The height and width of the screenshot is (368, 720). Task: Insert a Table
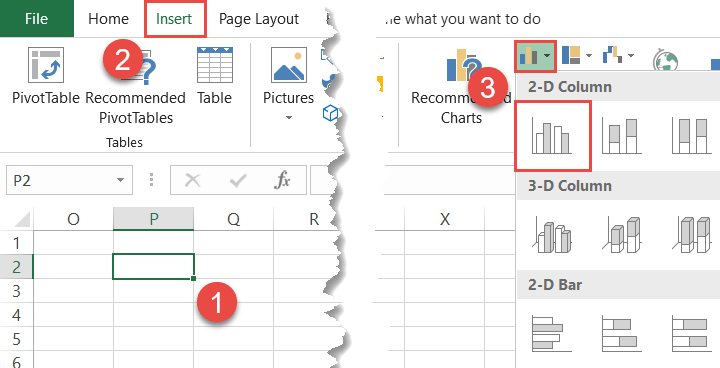coord(214,76)
